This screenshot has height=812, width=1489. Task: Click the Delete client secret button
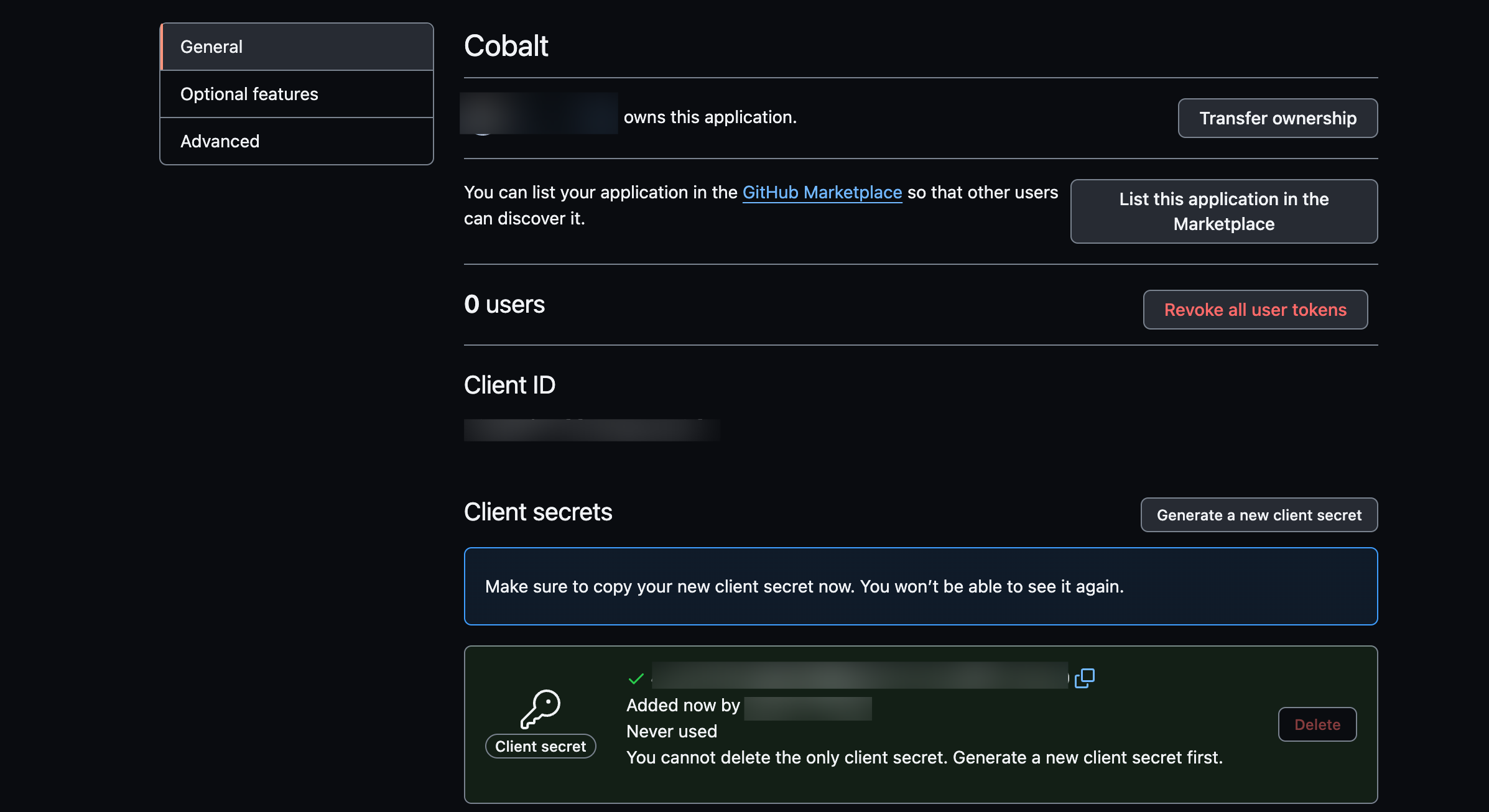(1317, 724)
